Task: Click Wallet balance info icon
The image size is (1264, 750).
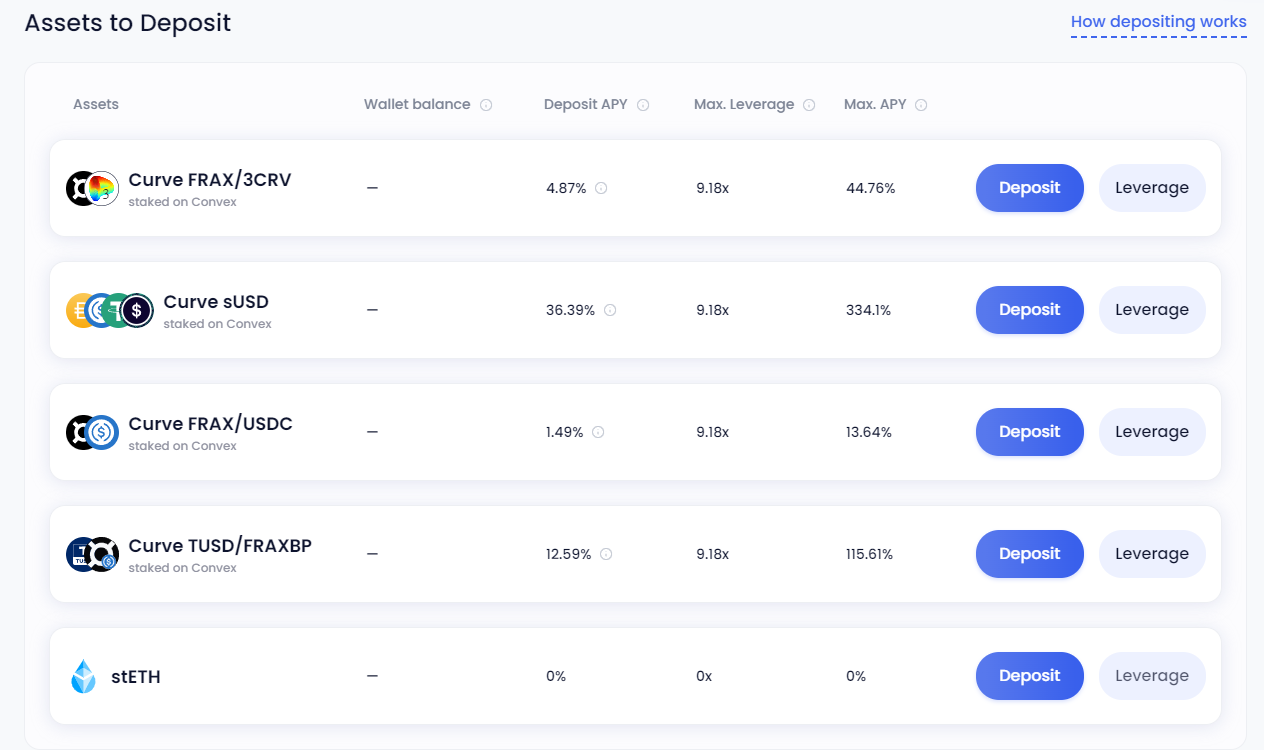Action: [x=486, y=105]
